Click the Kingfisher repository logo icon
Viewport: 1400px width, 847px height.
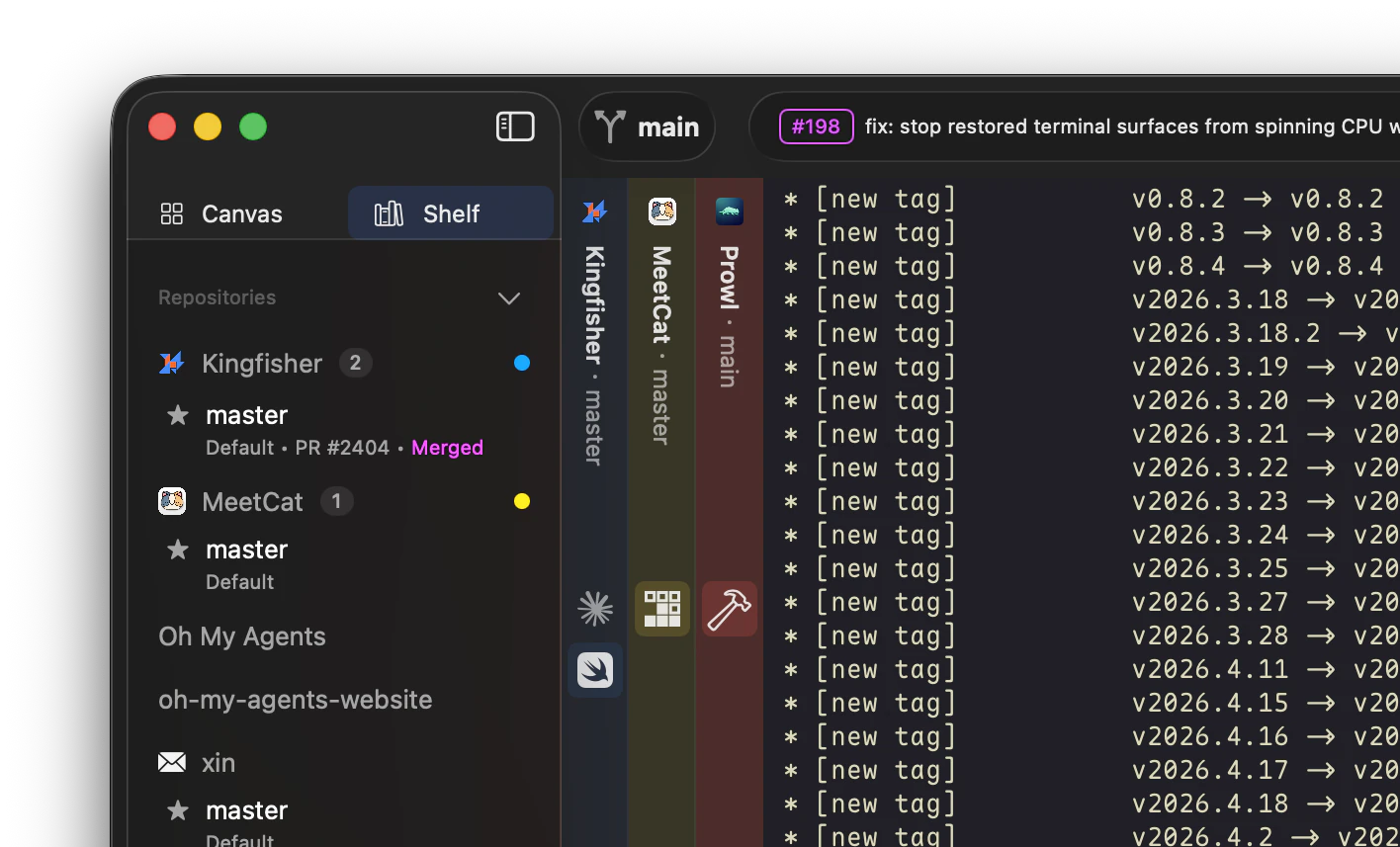pyautogui.click(x=172, y=364)
